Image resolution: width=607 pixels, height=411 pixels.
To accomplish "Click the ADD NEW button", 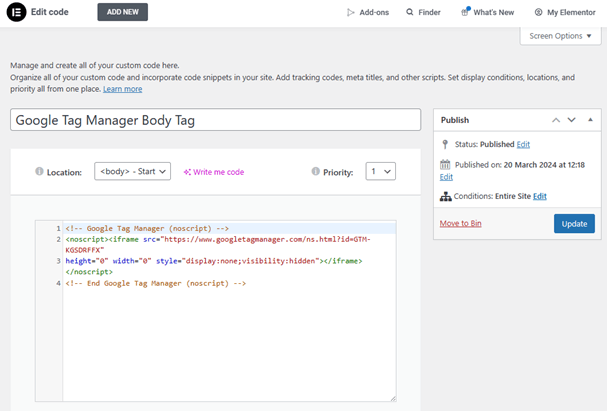I will (122, 12).
